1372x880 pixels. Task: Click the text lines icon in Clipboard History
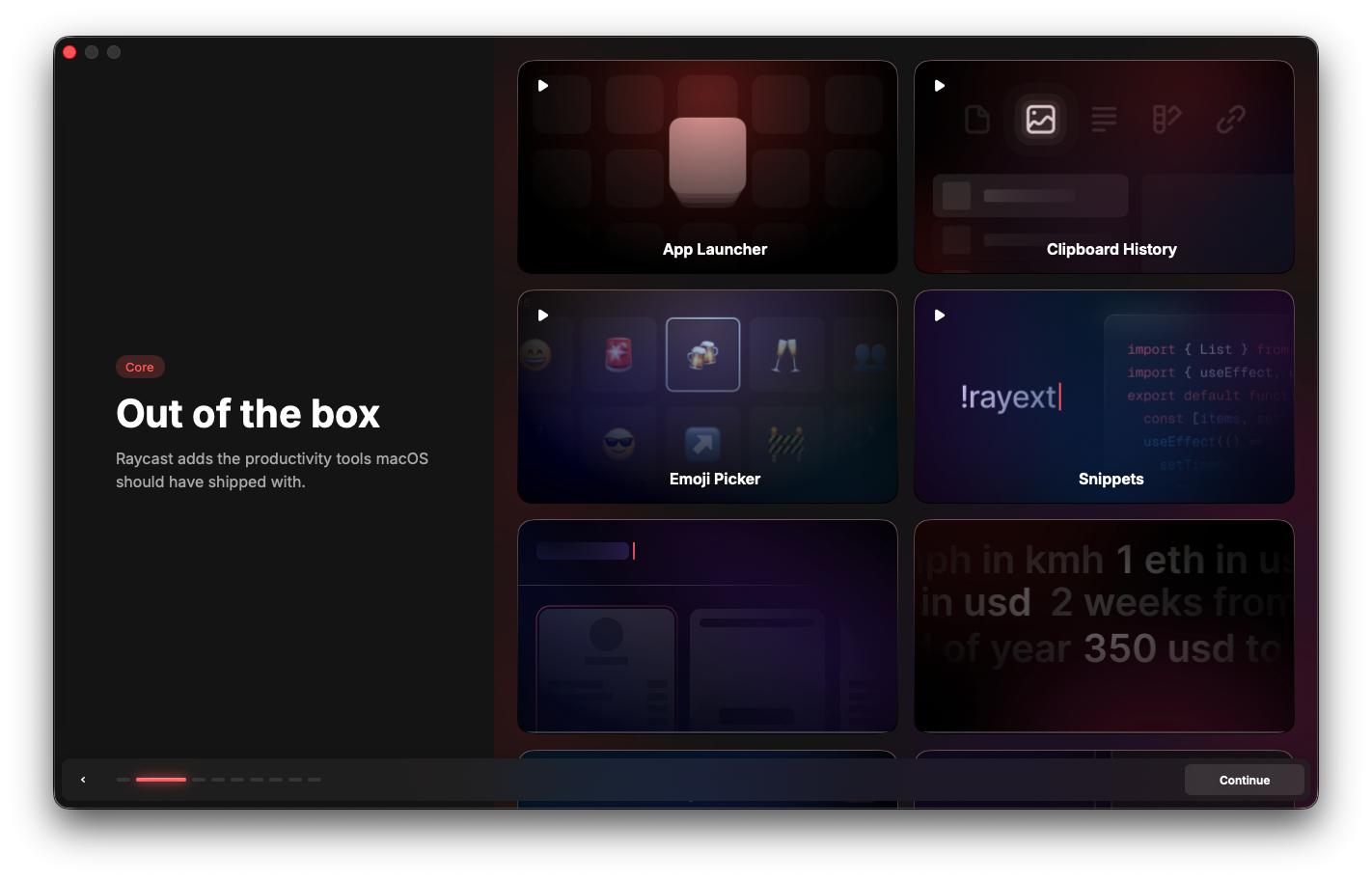1104,120
